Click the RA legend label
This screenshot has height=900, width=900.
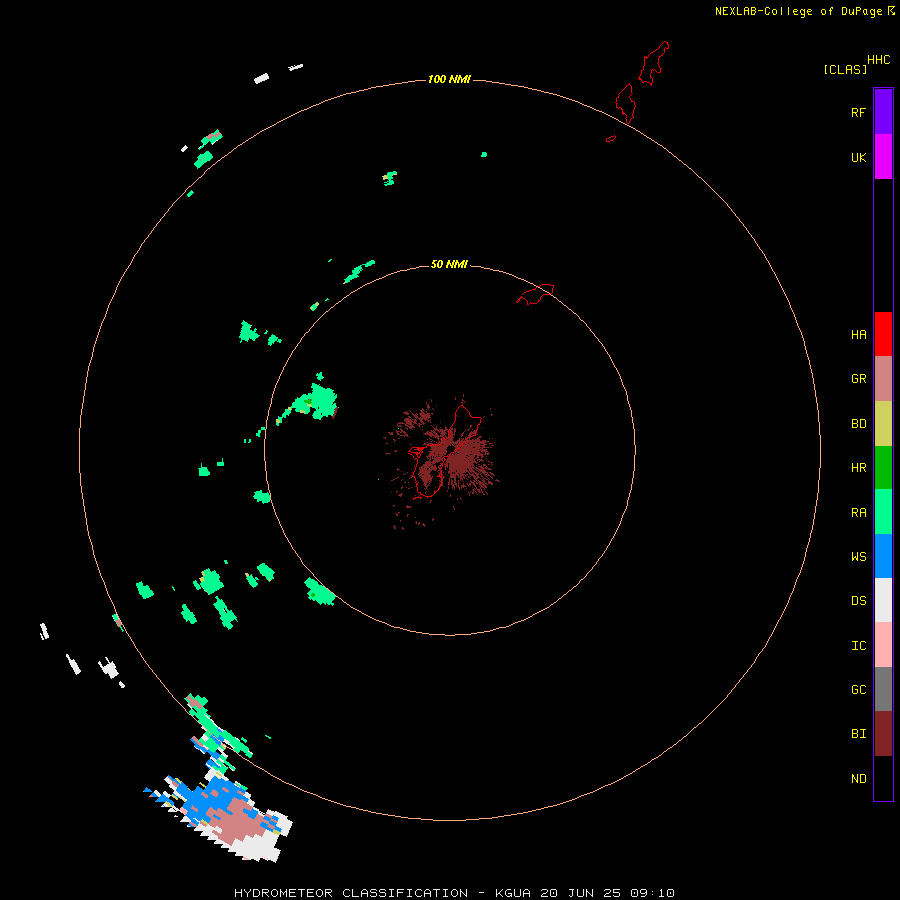[x=858, y=512]
